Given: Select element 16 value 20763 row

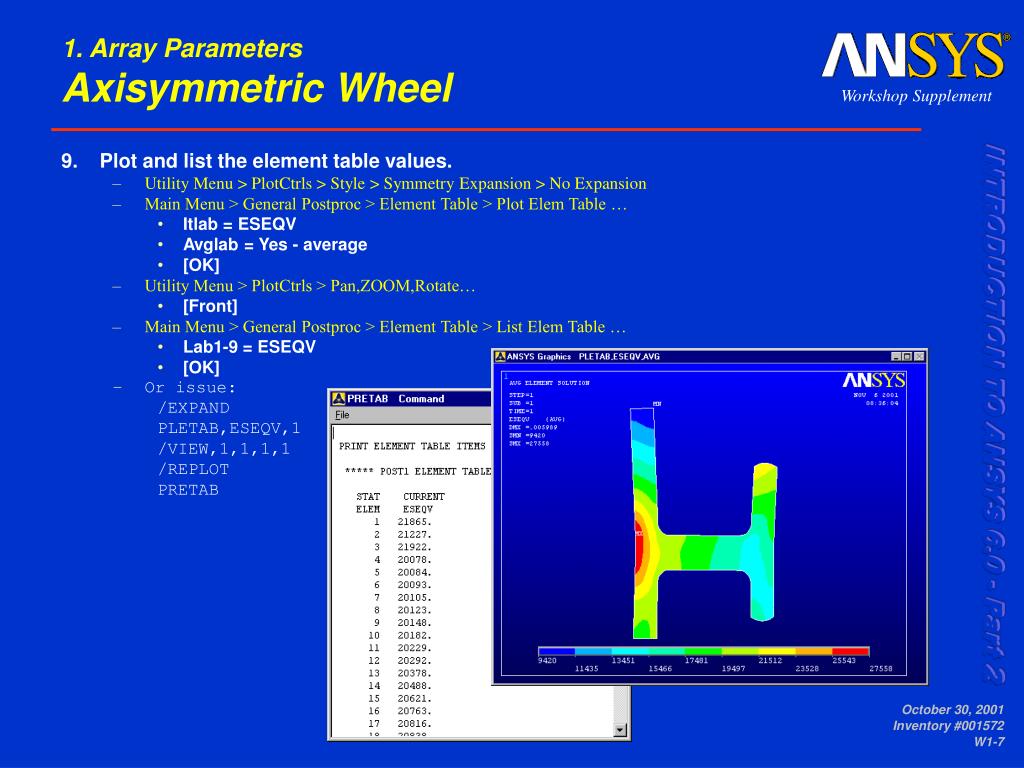Looking at the screenshot, I should coord(400,711).
